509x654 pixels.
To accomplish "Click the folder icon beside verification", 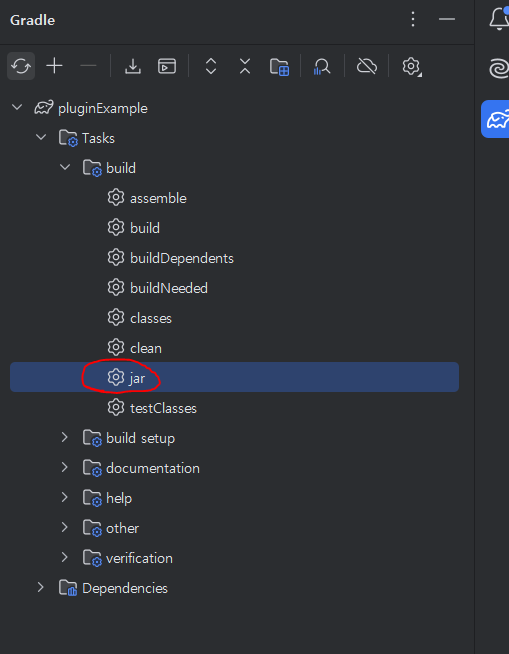I will (x=92, y=558).
